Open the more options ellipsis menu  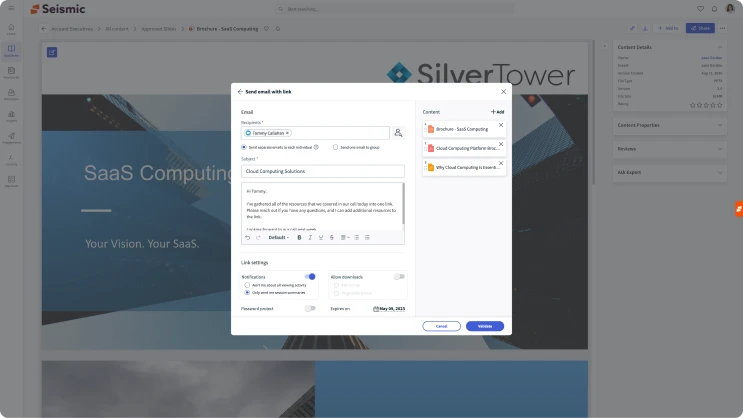click(x=723, y=28)
